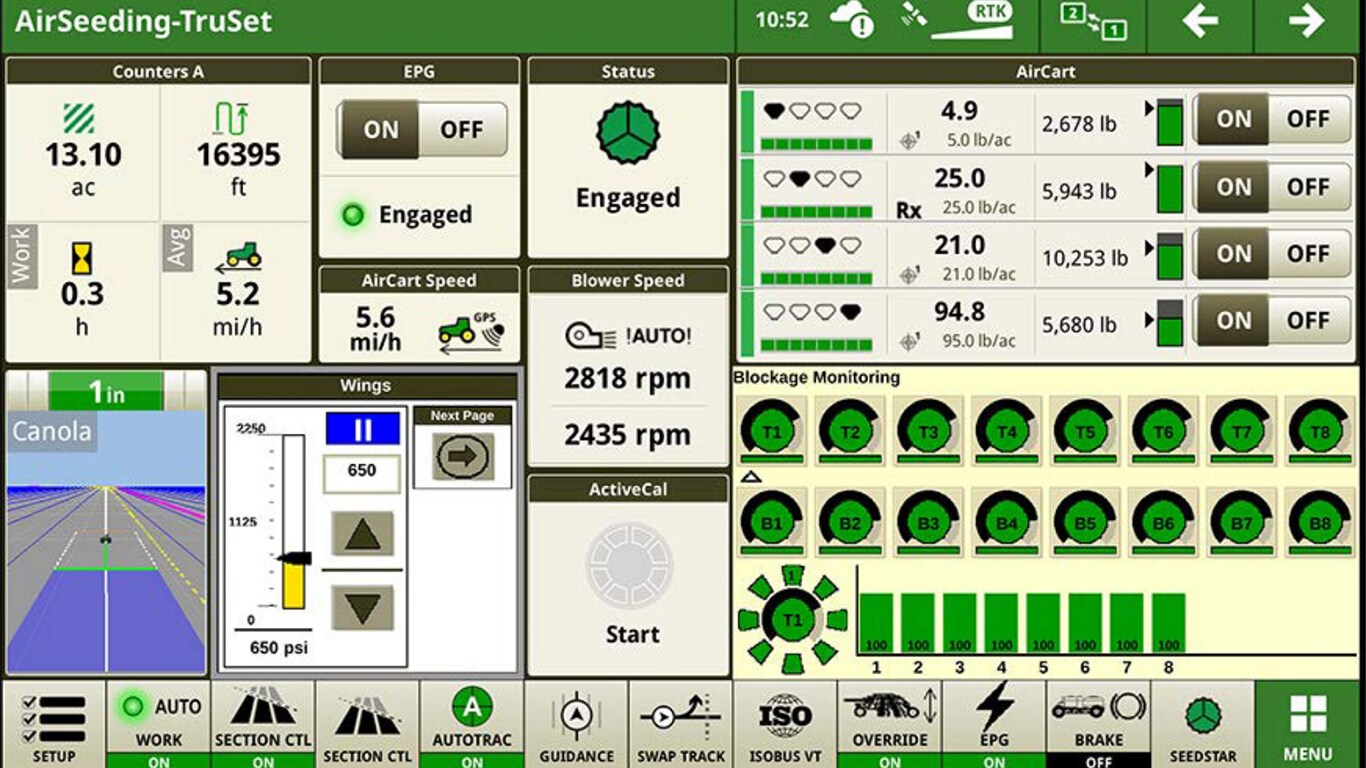Image resolution: width=1366 pixels, height=768 pixels.
Task: Go to previous run page arrow
Action: pyautogui.click(x=1200, y=21)
